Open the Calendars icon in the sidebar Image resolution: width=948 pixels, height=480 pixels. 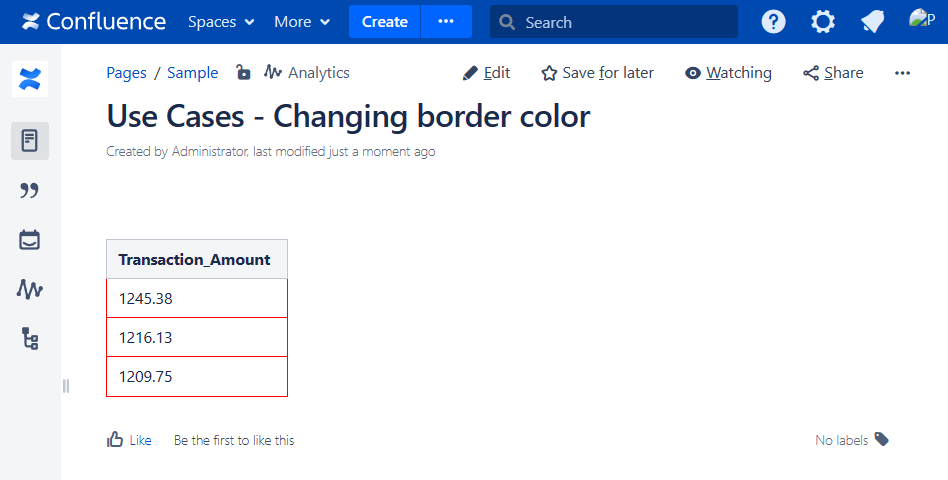(x=30, y=240)
